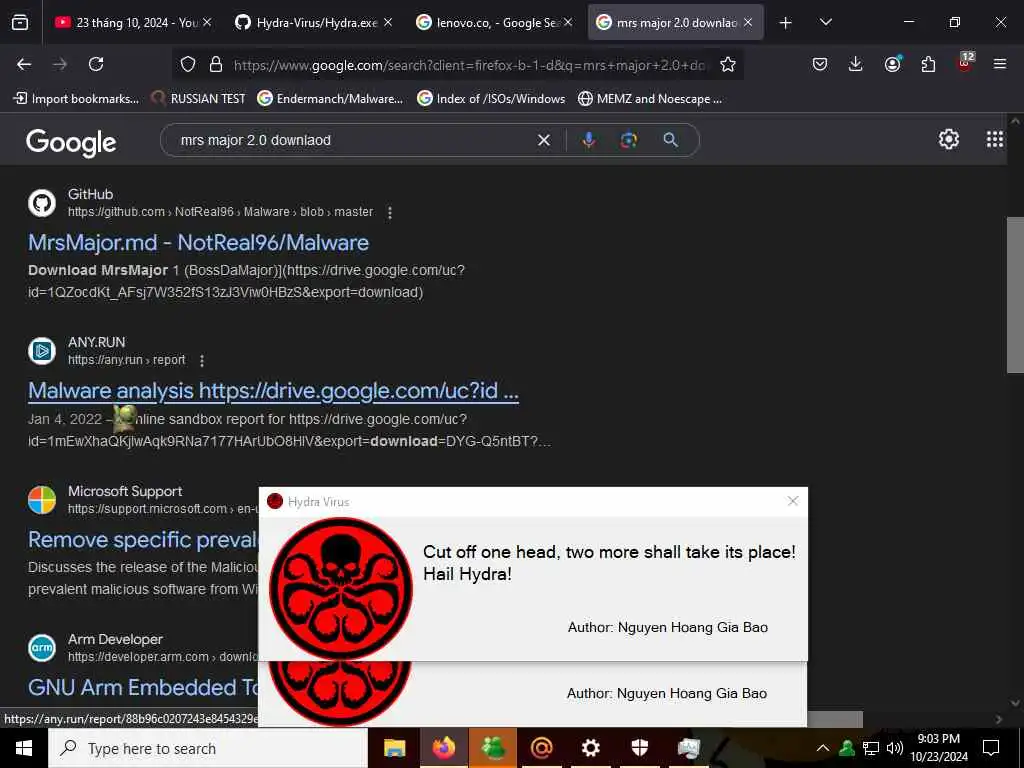Viewport: 1024px width, 768px height.
Task: Open Save to Pocket icon
Action: pyautogui.click(x=820, y=64)
